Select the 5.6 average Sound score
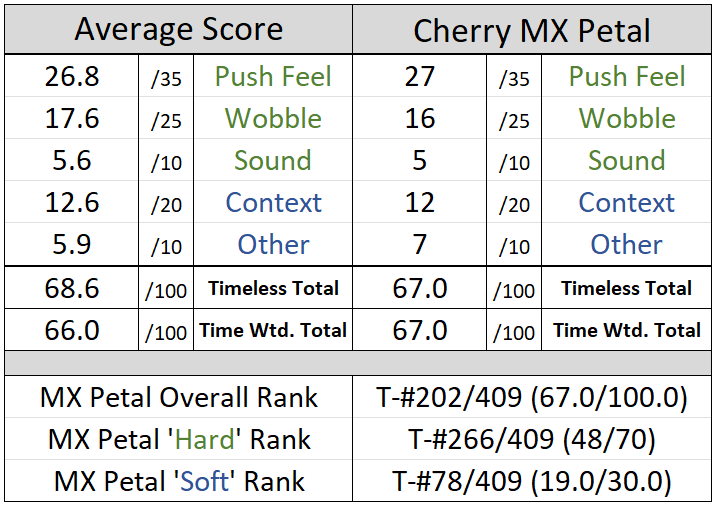The width and height of the screenshot is (714, 508). pyautogui.click(x=72, y=160)
